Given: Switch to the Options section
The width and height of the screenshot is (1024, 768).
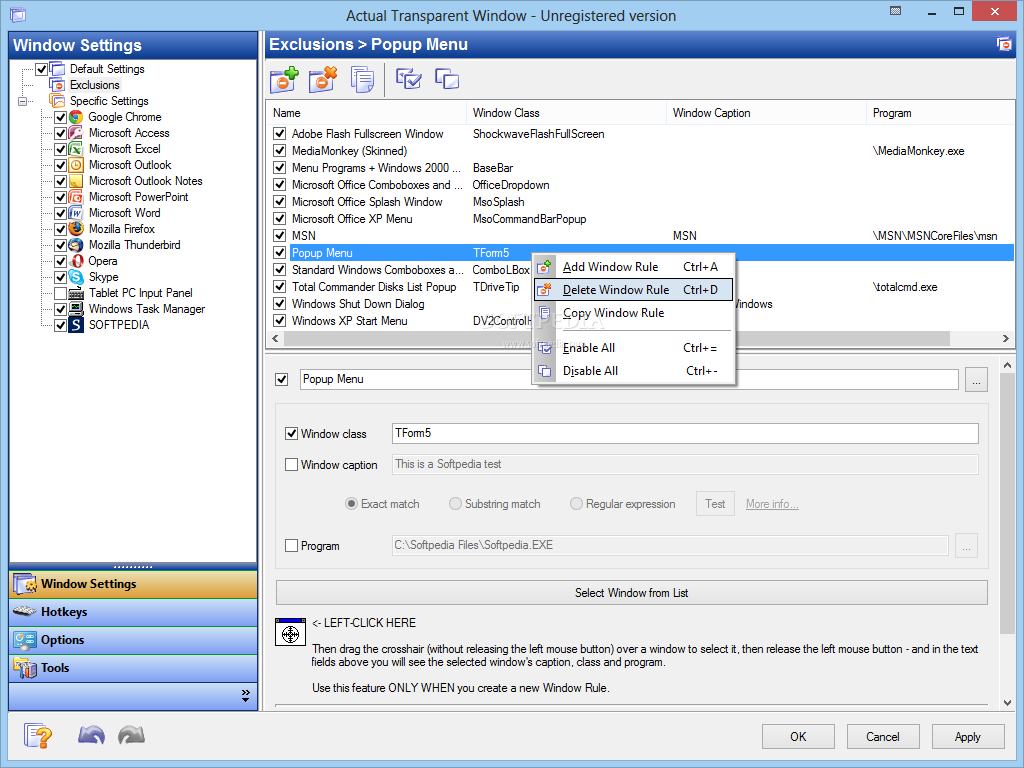Looking at the screenshot, I should (133, 640).
